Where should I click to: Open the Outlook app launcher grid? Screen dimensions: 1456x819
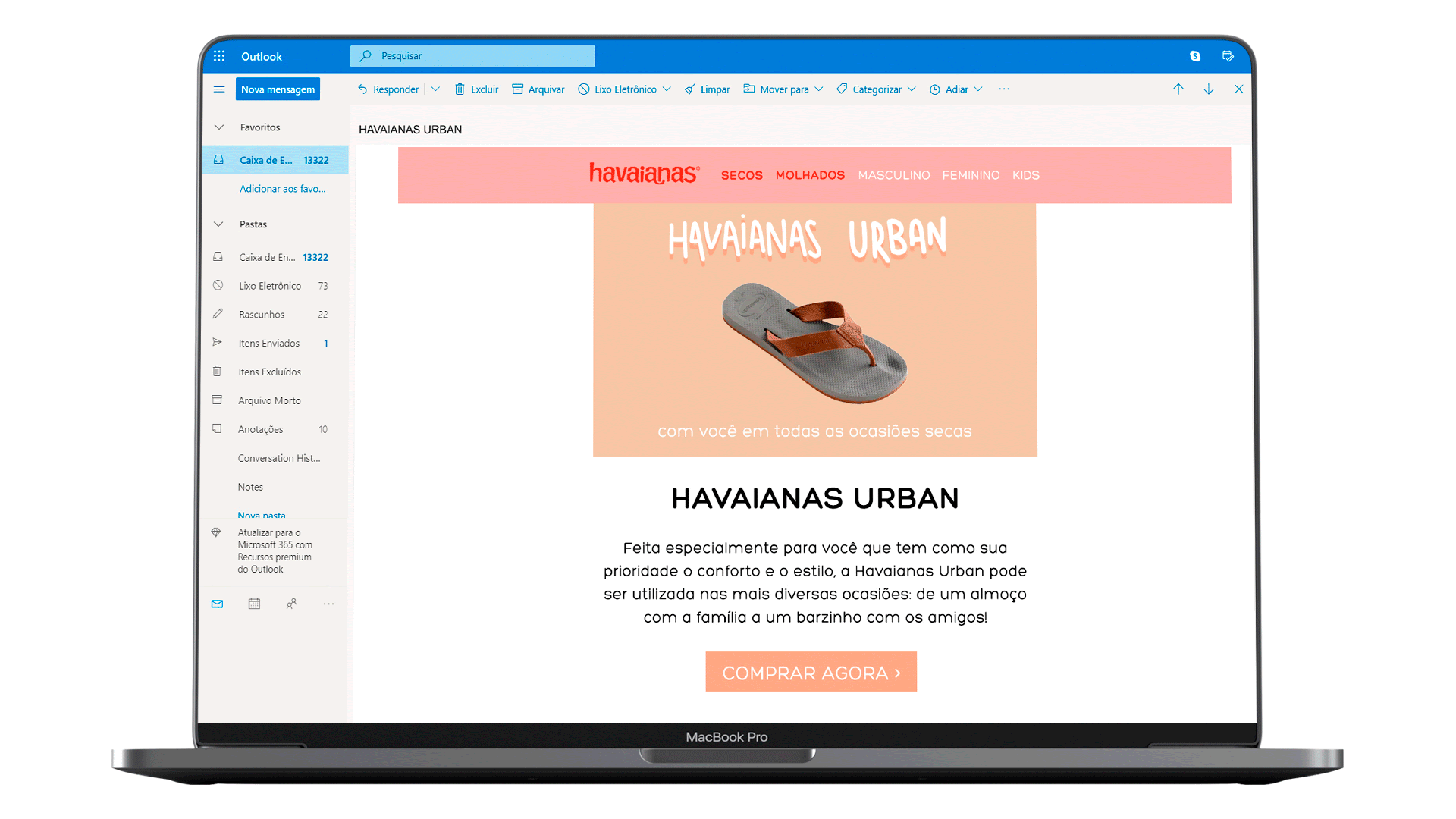point(219,56)
